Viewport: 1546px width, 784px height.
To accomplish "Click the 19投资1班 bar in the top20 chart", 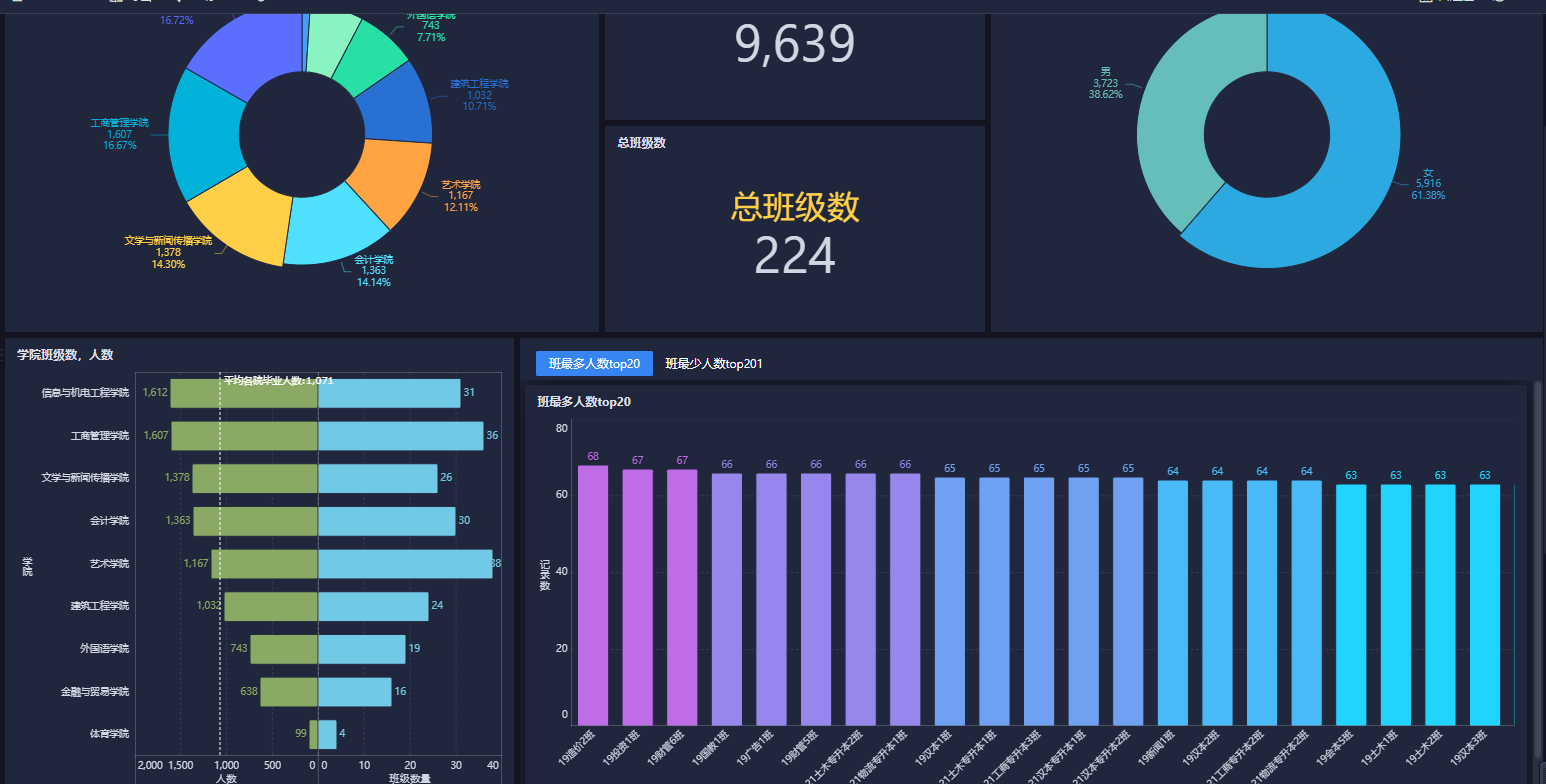I will [x=638, y=597].
